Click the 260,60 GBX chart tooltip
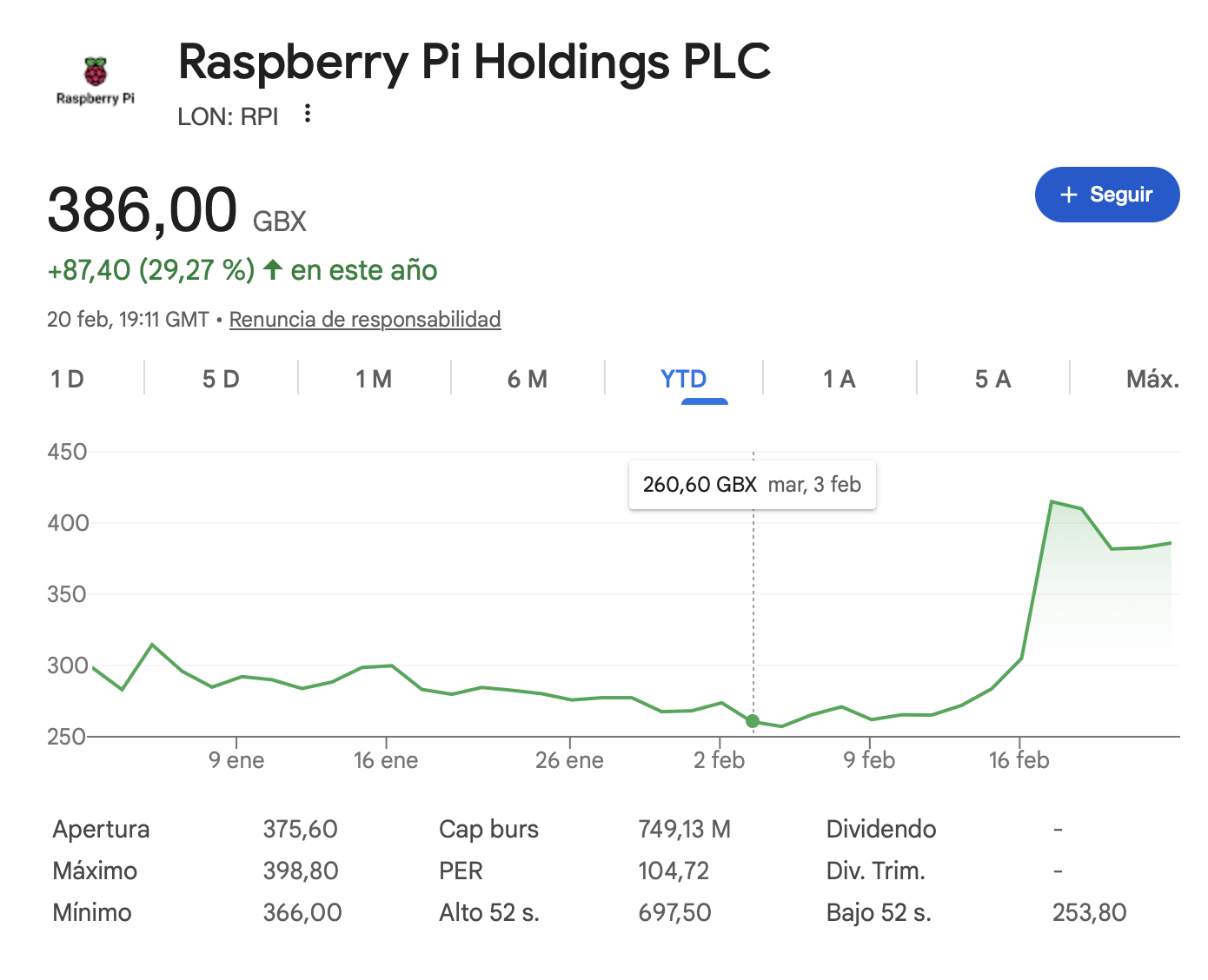 pyautogui.click(x=752, y=485)
